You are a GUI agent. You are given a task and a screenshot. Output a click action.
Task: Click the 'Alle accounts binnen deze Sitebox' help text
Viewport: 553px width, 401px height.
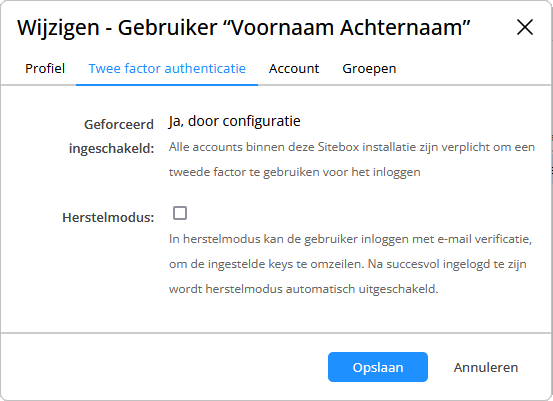(x=352, y=159)
